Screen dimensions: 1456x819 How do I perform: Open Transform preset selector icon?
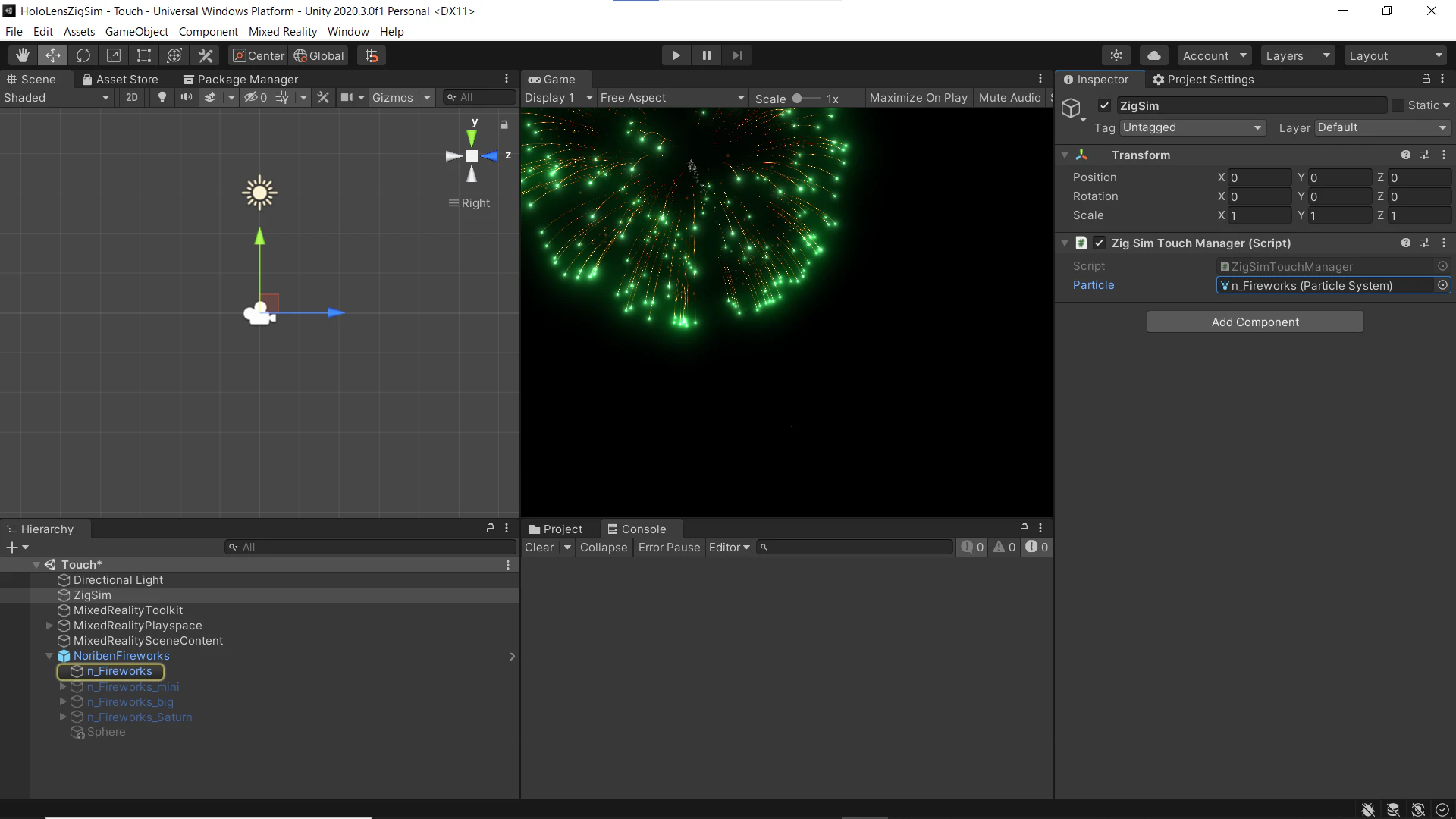[x=1425, y=155]
